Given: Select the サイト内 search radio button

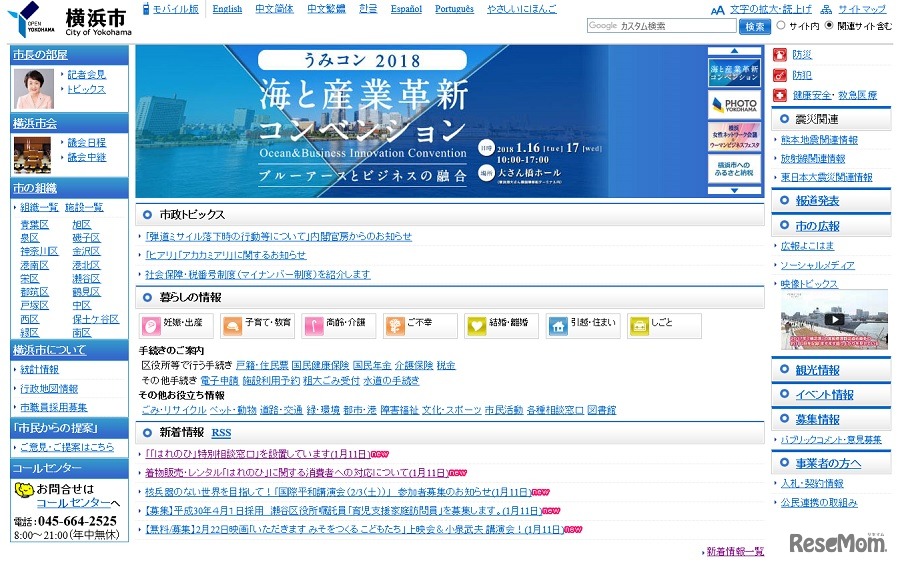Looking at the screenshot, I should click(x=781, y=25).
